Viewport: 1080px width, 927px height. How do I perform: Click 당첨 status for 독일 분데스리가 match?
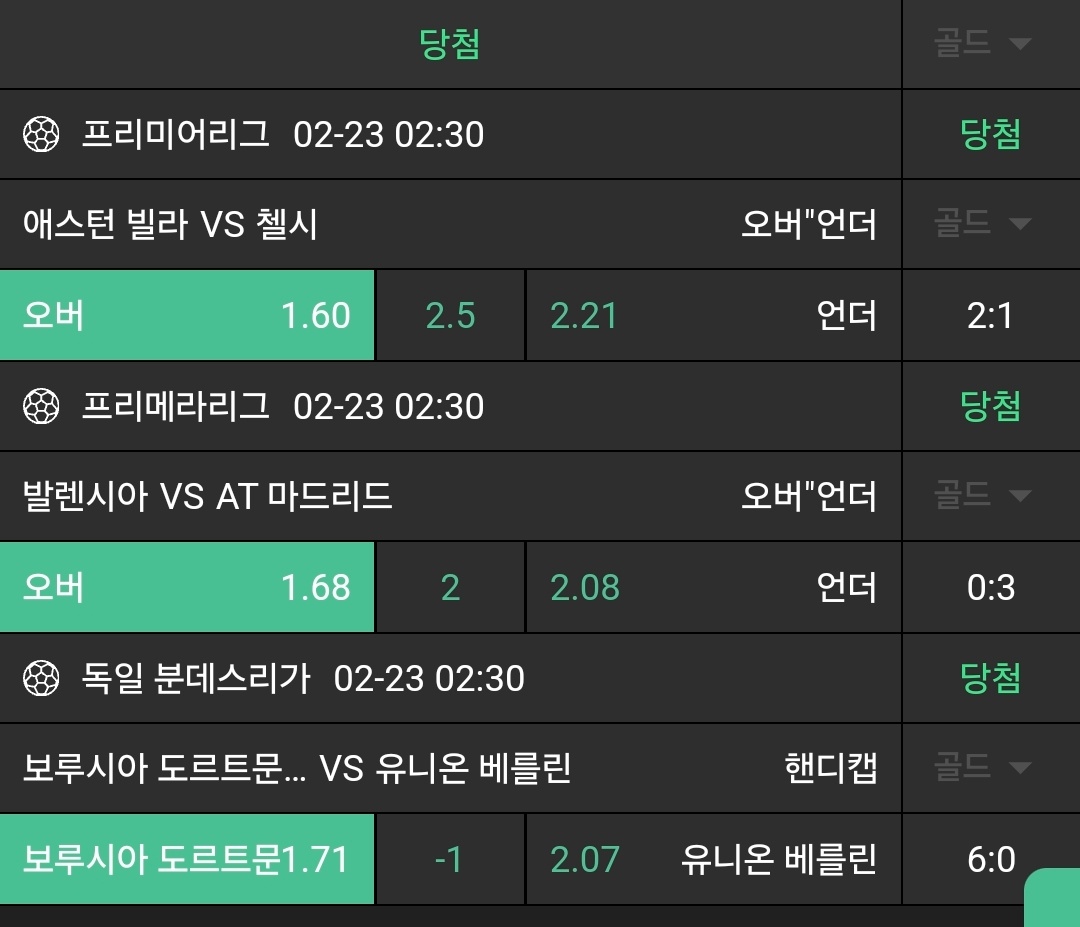pos(990,679)
